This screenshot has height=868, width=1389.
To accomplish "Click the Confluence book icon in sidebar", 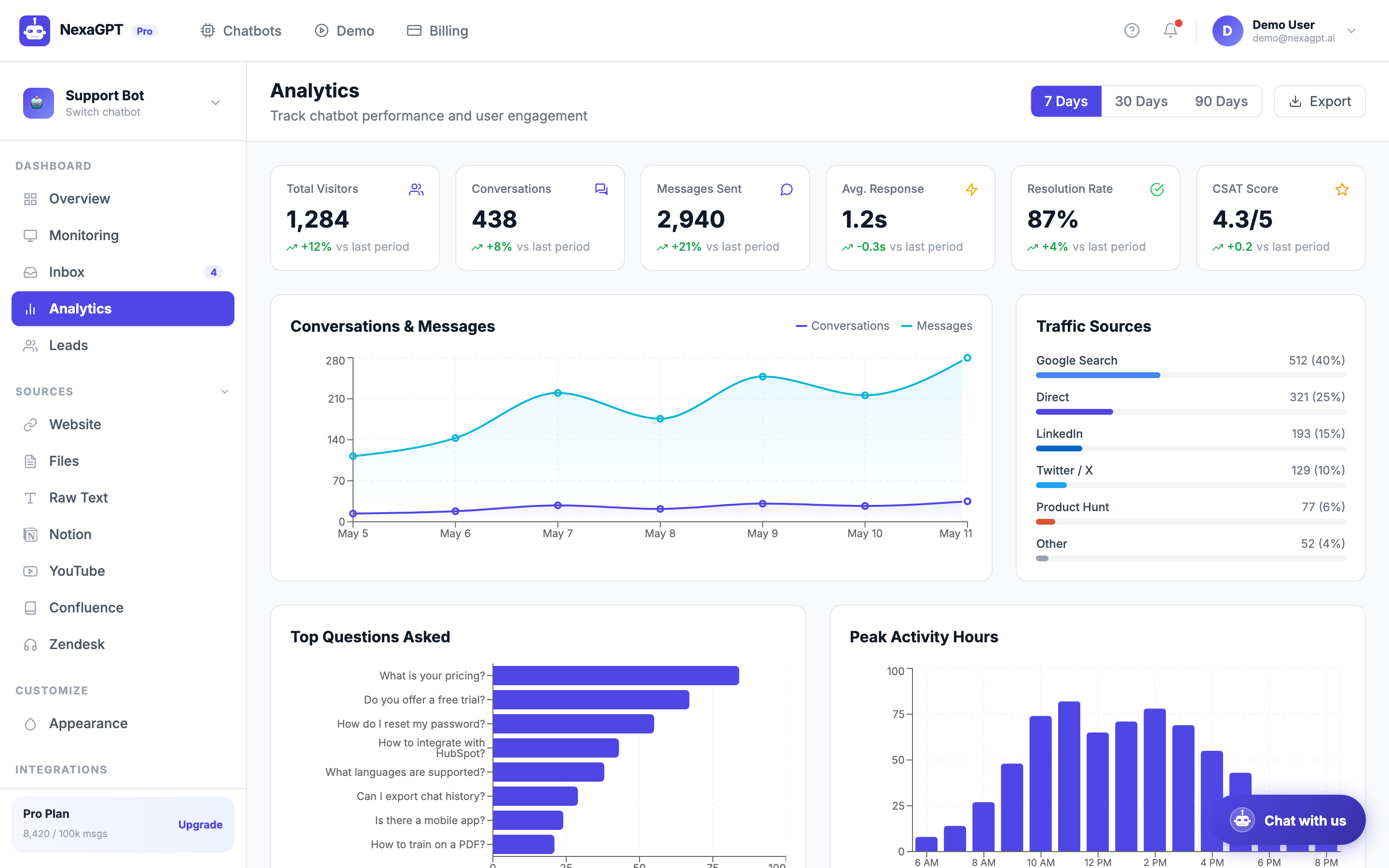I will coord(30,608).
